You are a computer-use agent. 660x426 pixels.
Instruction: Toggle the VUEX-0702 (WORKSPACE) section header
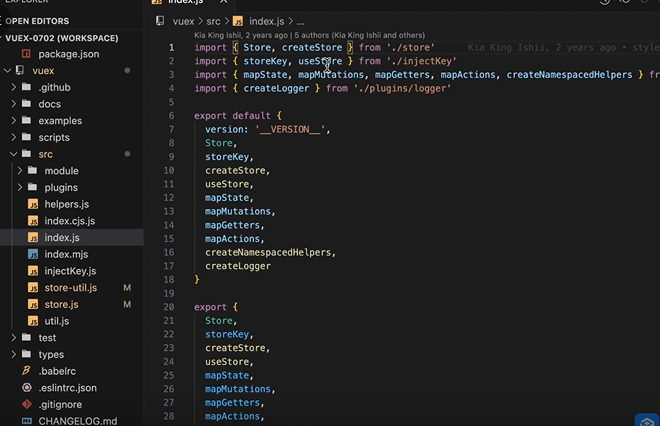pos(72,38)
